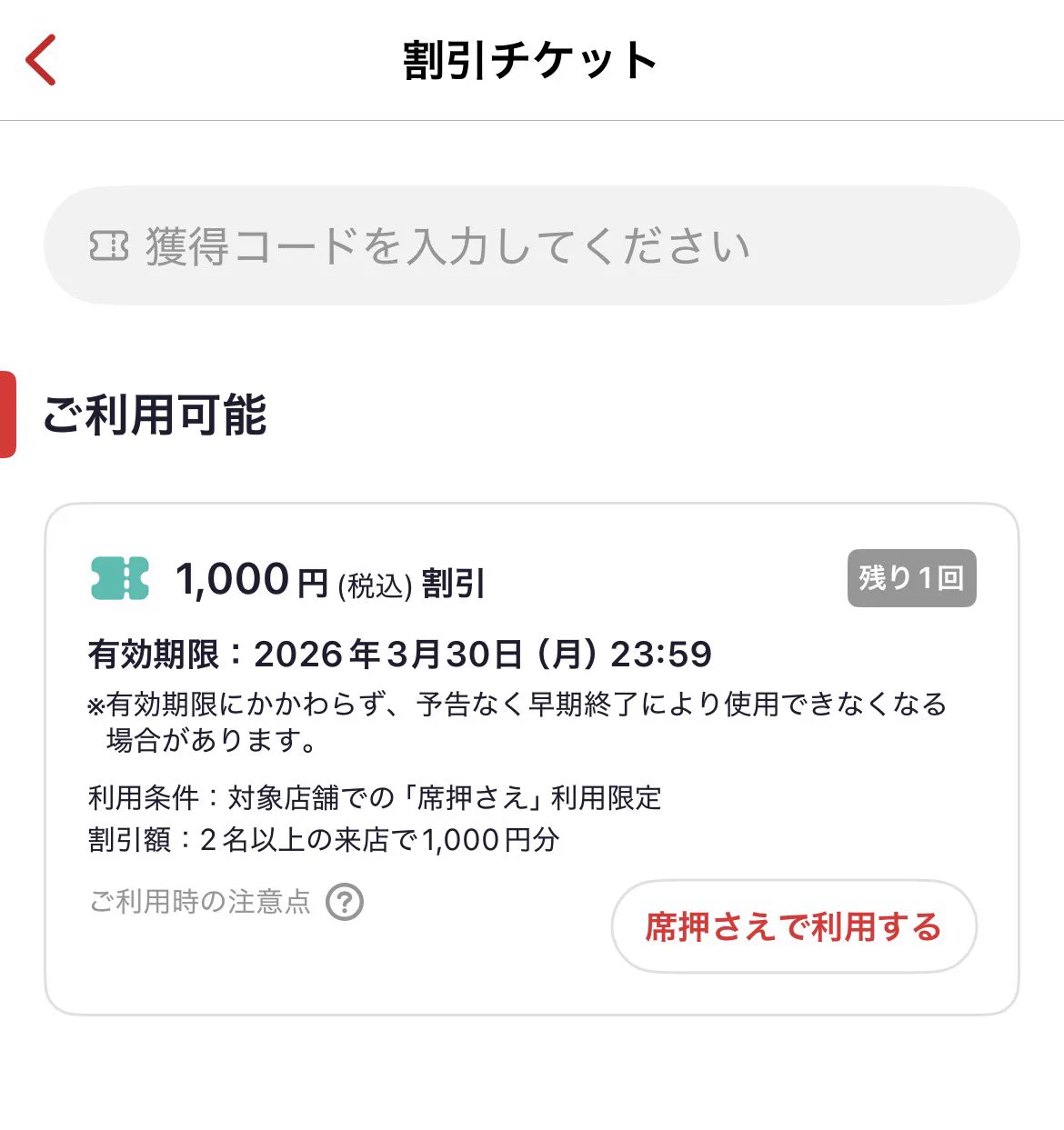
Task: Tap the 利用条件 席押さえ利用限定 line
Action: [375, 798]
